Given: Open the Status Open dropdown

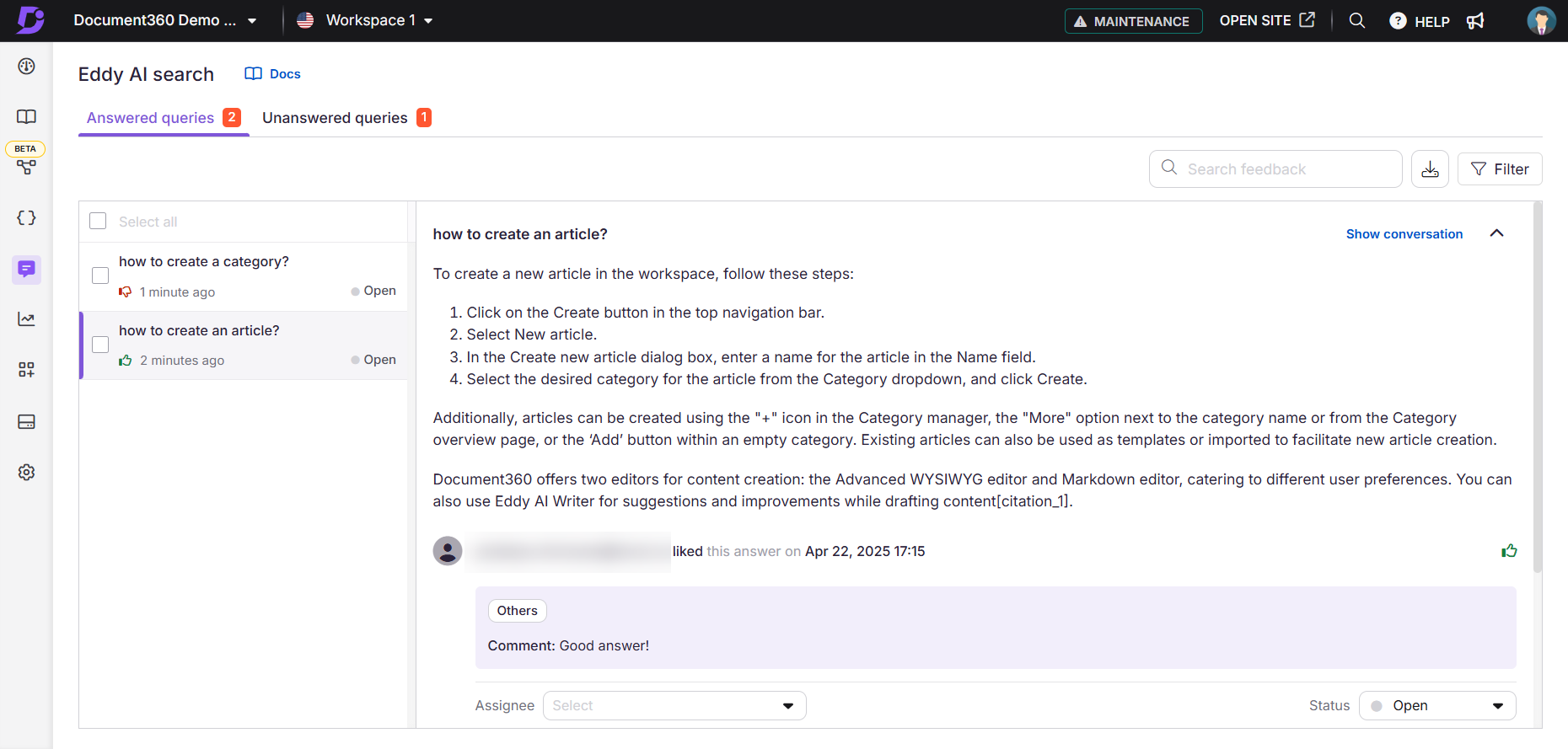Looking at the screenshot, I should 1437,705.
